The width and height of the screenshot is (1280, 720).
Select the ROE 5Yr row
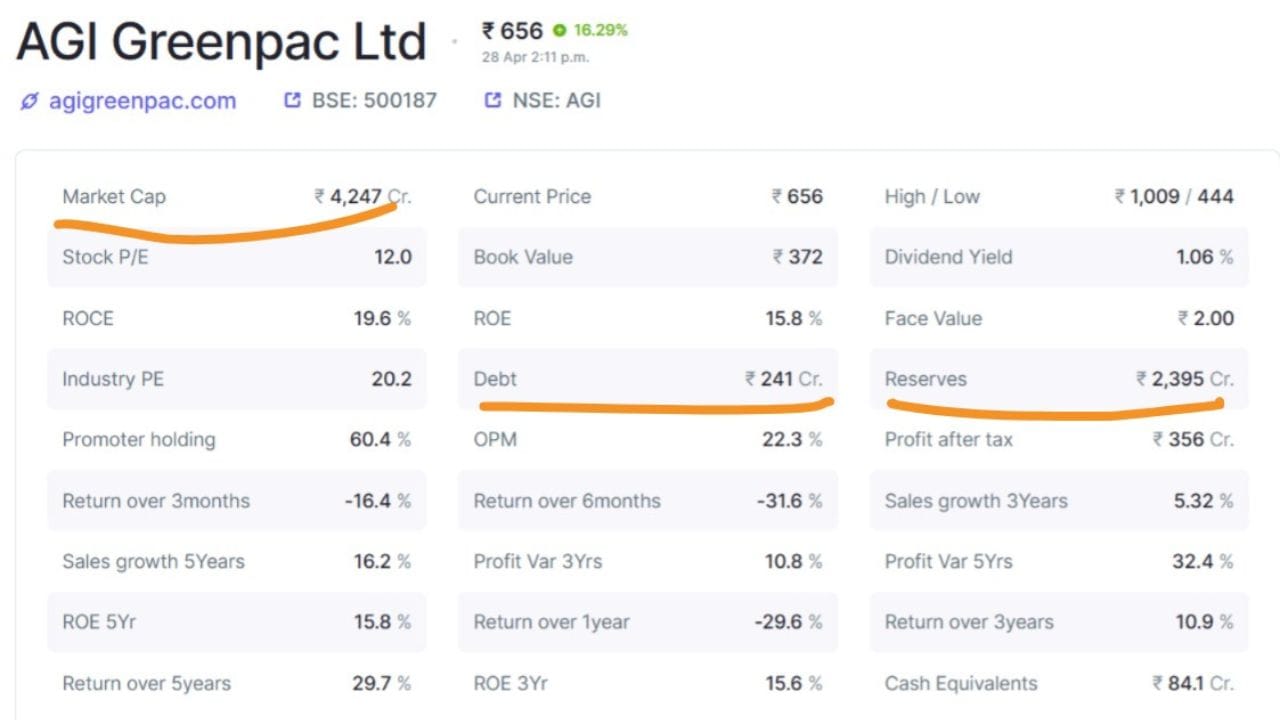(x=237, y=622)
